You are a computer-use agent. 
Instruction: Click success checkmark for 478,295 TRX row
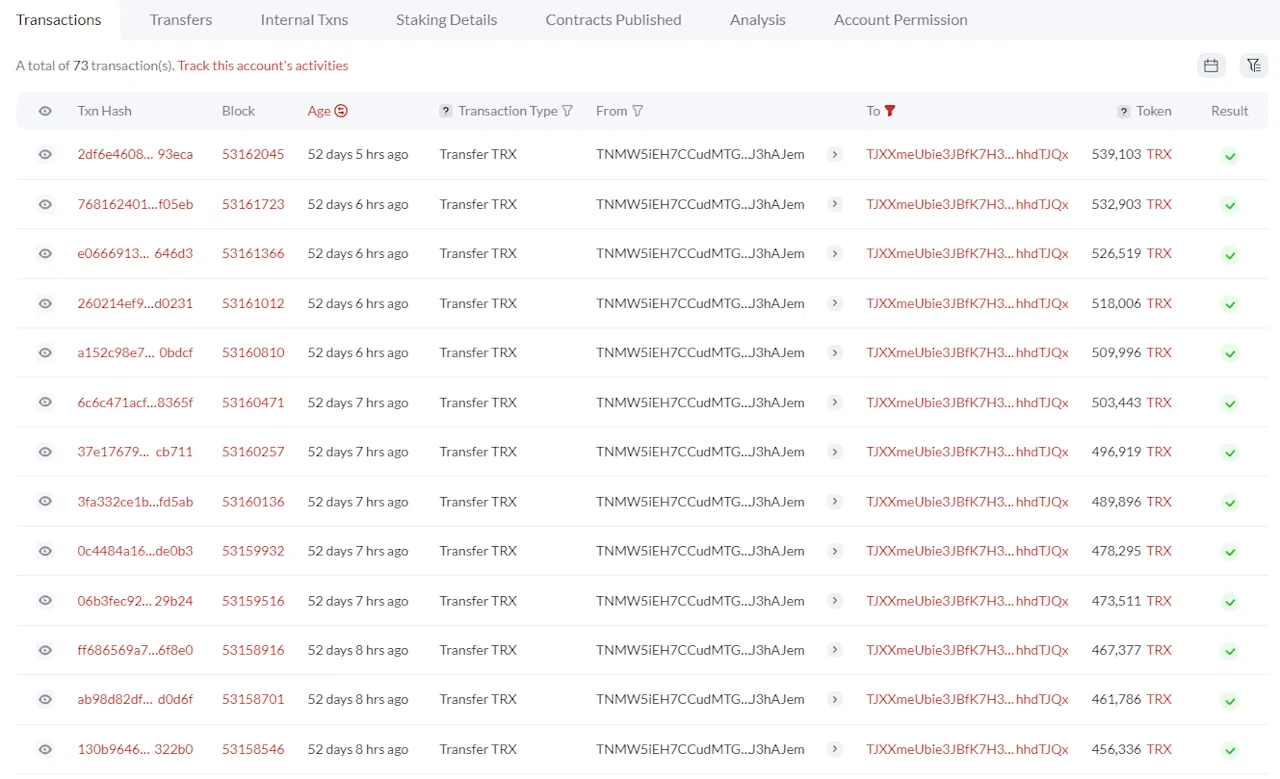tap(1230, 552)
